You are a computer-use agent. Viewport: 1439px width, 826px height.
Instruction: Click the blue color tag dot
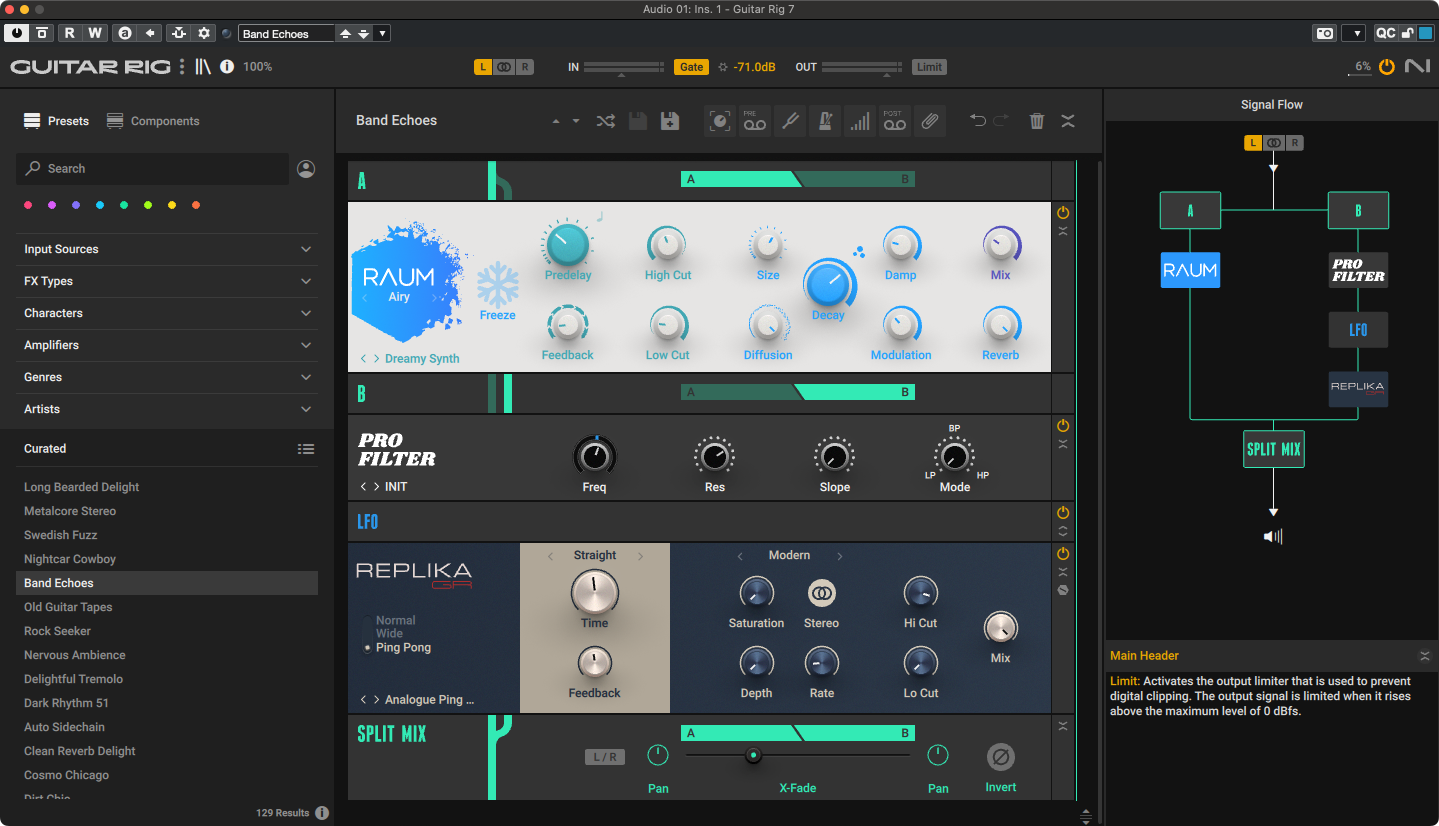point(99,205)
